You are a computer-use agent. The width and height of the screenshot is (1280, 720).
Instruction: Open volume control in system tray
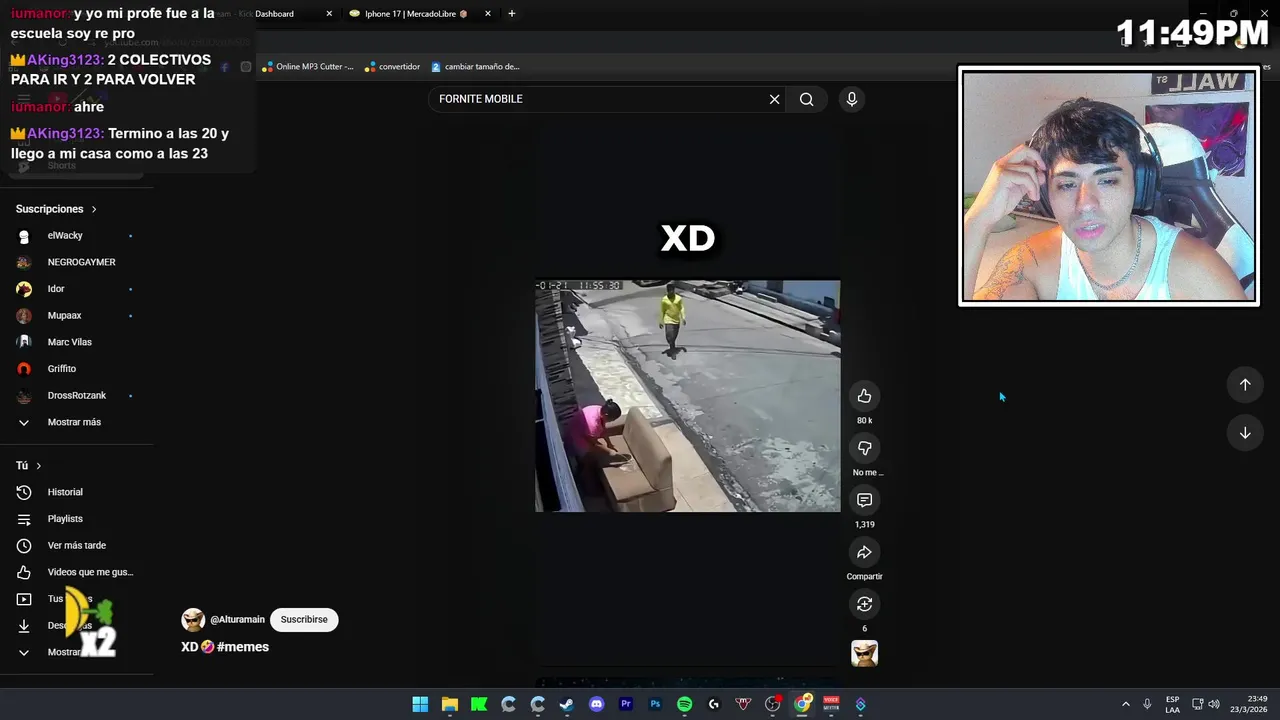pos(1214,704)
